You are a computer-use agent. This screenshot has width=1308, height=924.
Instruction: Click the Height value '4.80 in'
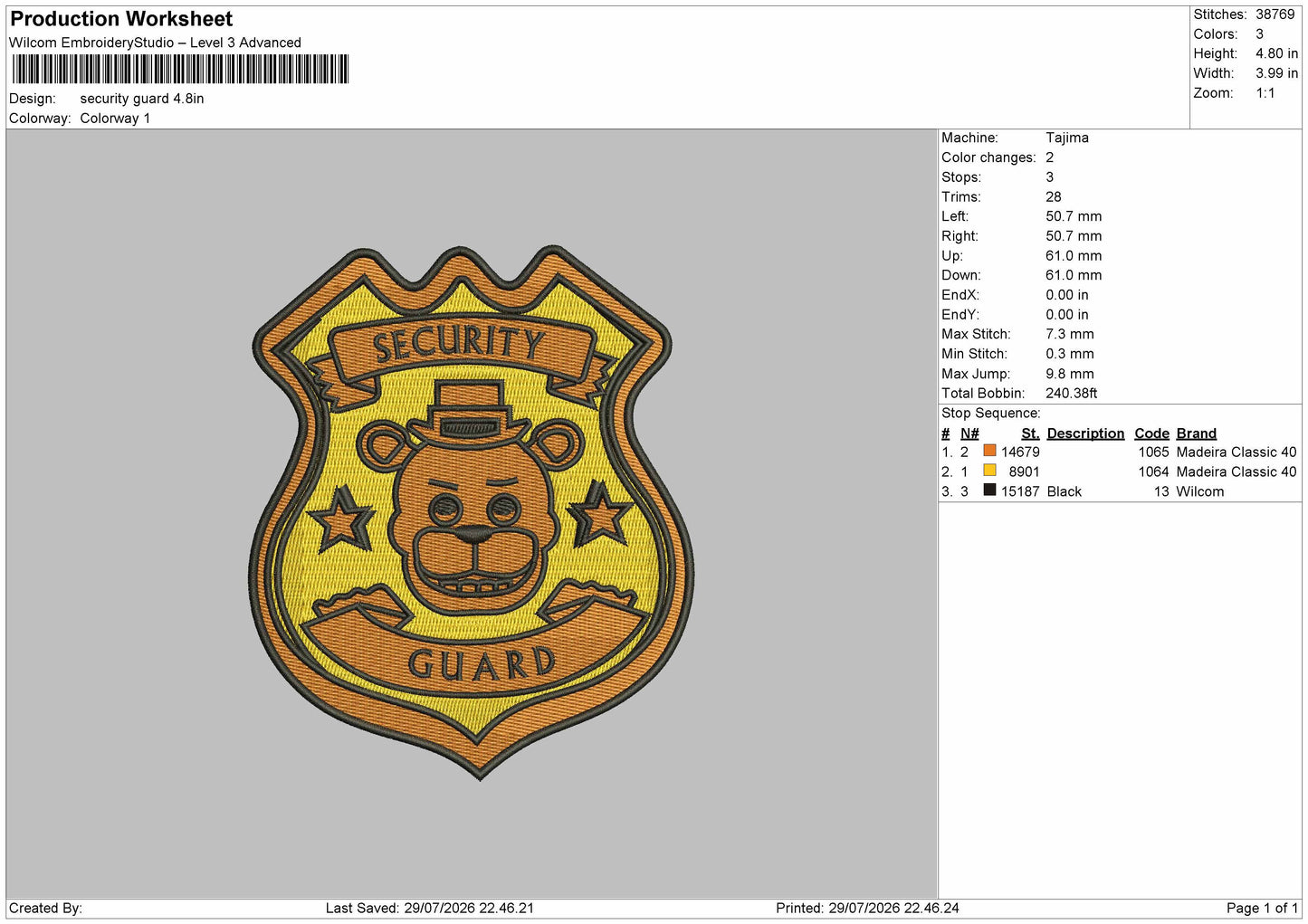pyautogui.click(x=1276, y=53)
